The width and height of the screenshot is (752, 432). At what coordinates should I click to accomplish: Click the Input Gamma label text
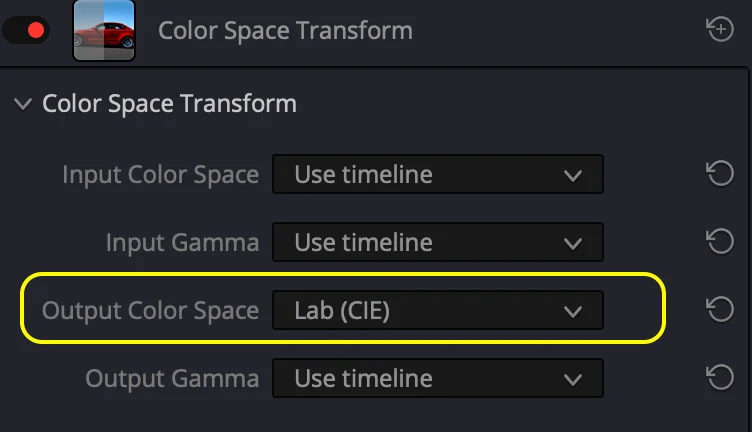pos(182,242)
